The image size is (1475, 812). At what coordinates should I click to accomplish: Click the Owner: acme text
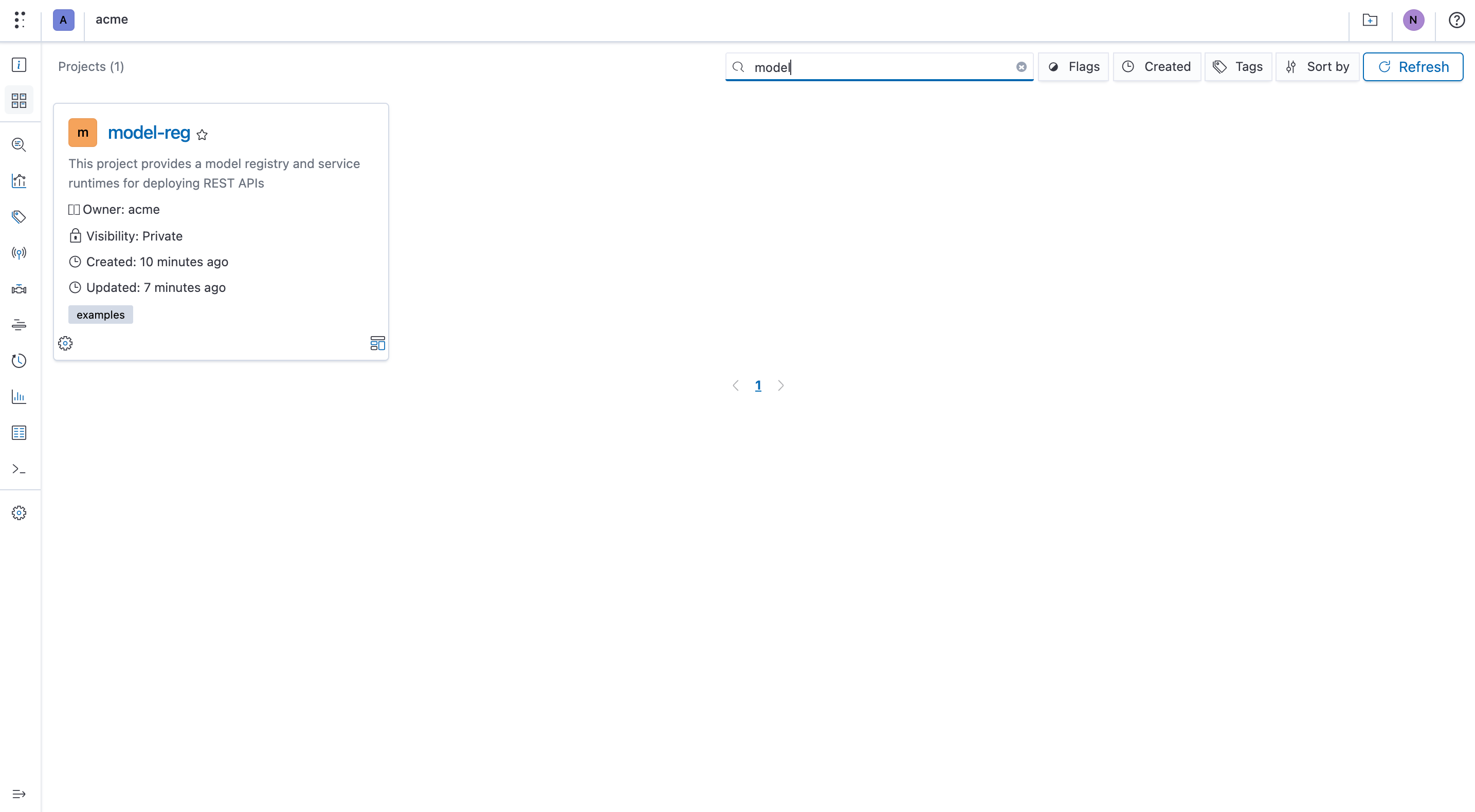(x=121, y=210)
